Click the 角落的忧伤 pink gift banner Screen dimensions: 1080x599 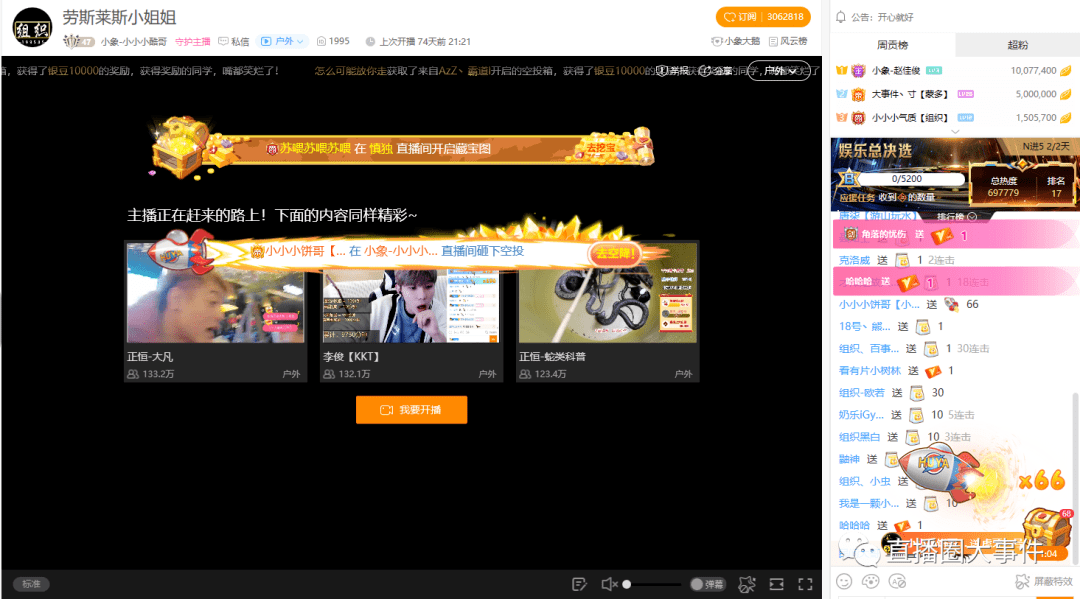(x=955, y=235)
